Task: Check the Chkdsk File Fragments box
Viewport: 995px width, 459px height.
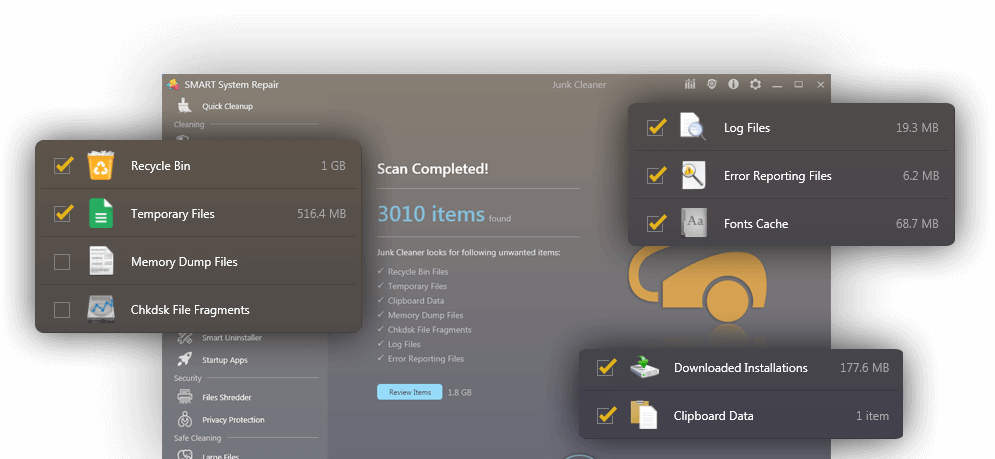Action: (x=62, y=310)
